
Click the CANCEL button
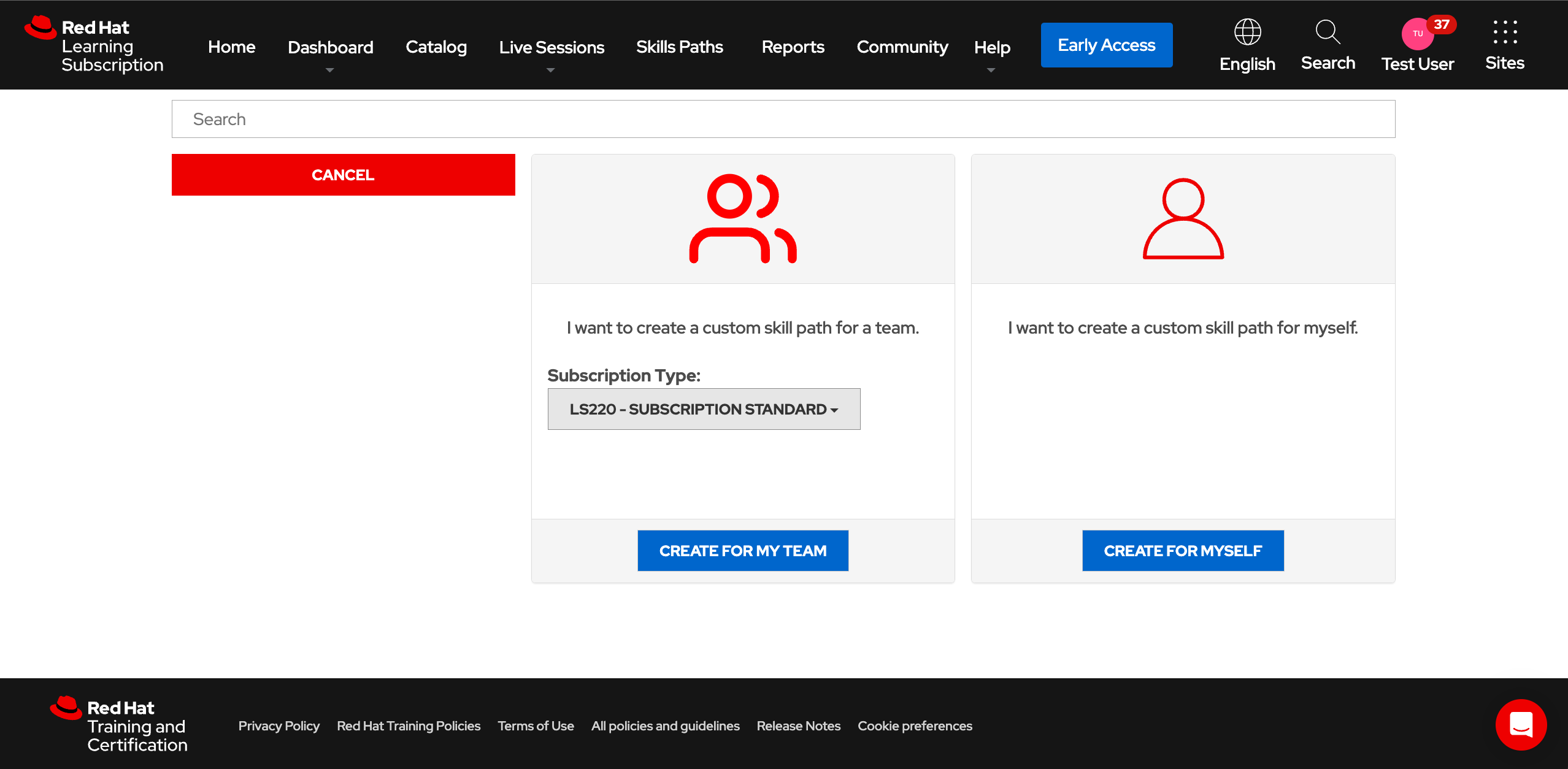coord(343,174)
